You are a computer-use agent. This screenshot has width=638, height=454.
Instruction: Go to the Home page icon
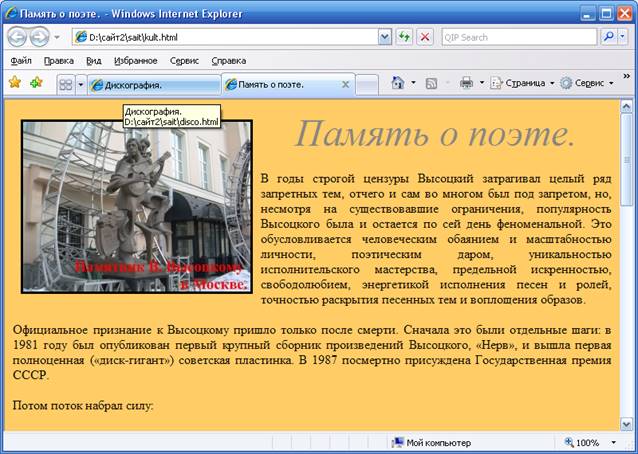pyautogui.click(x=397, y=83)
